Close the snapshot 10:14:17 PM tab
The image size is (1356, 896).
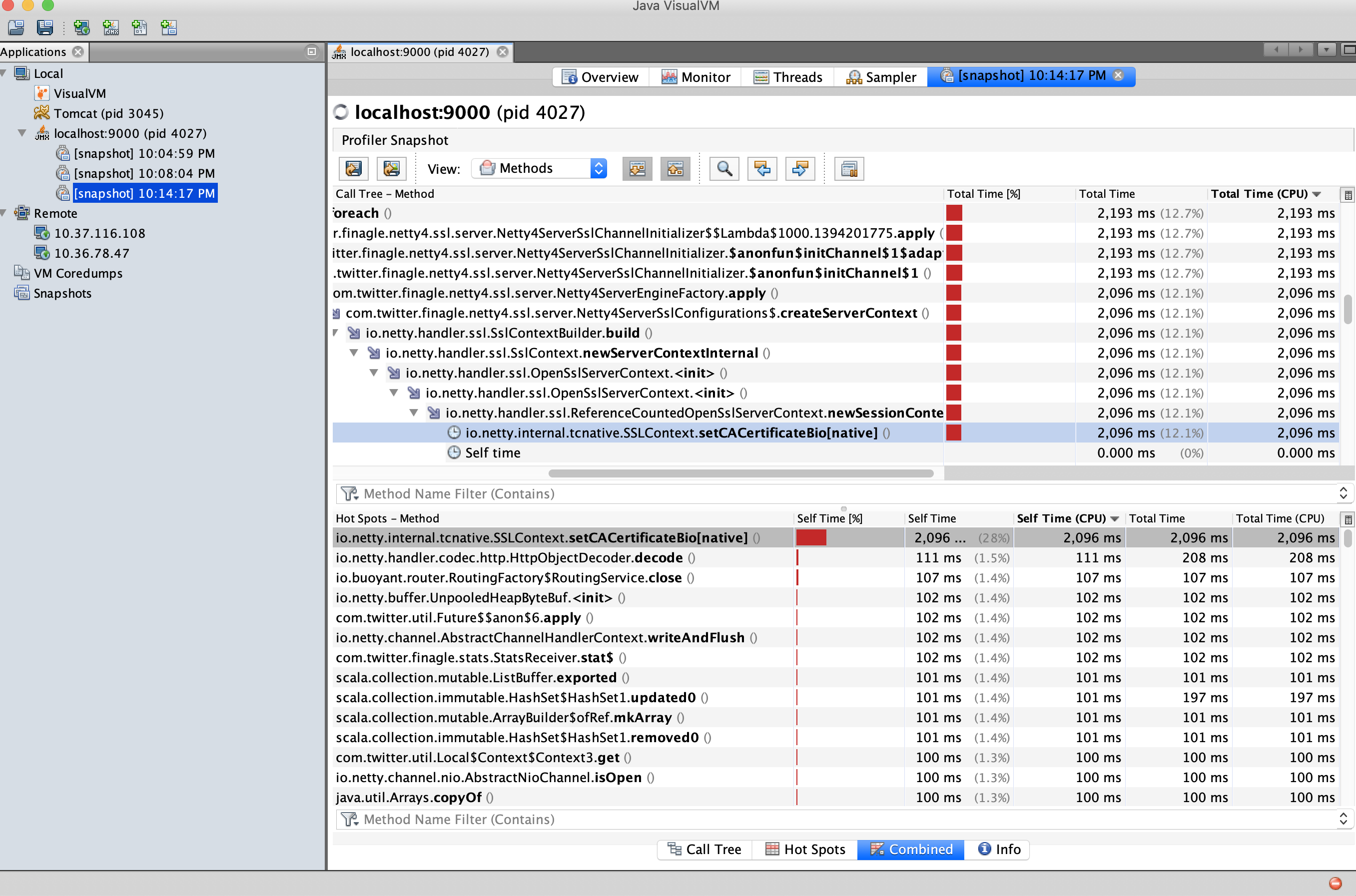pyautogui.click(x=1118, y=75)
